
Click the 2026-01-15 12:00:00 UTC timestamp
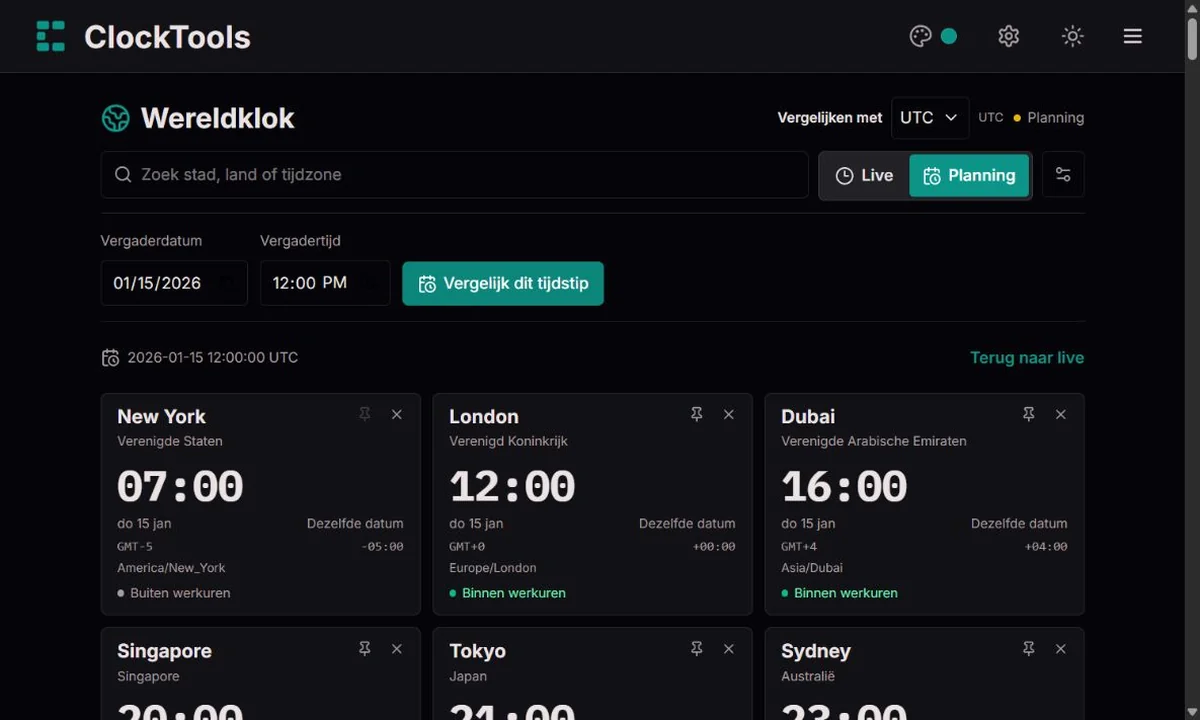tap(212, 357)
